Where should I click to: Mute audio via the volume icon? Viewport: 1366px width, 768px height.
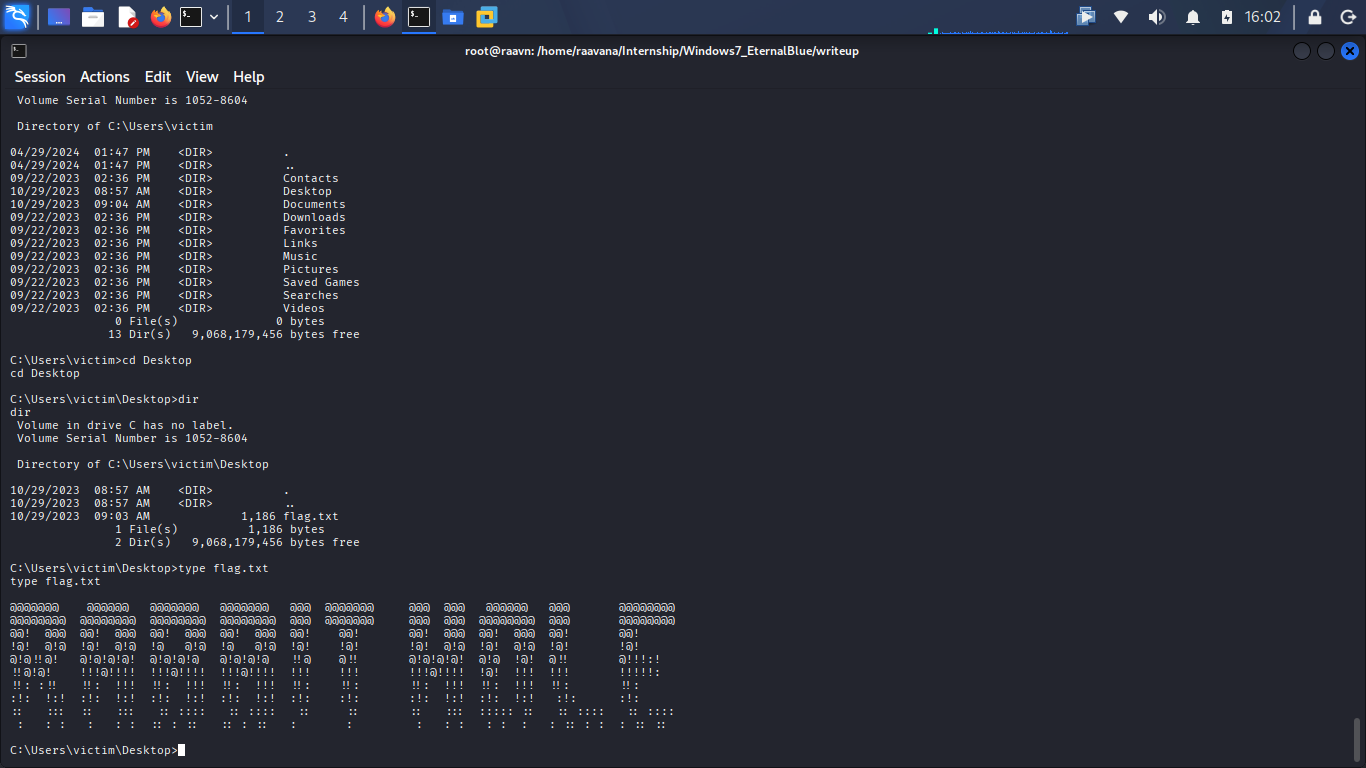(1157, 17)
